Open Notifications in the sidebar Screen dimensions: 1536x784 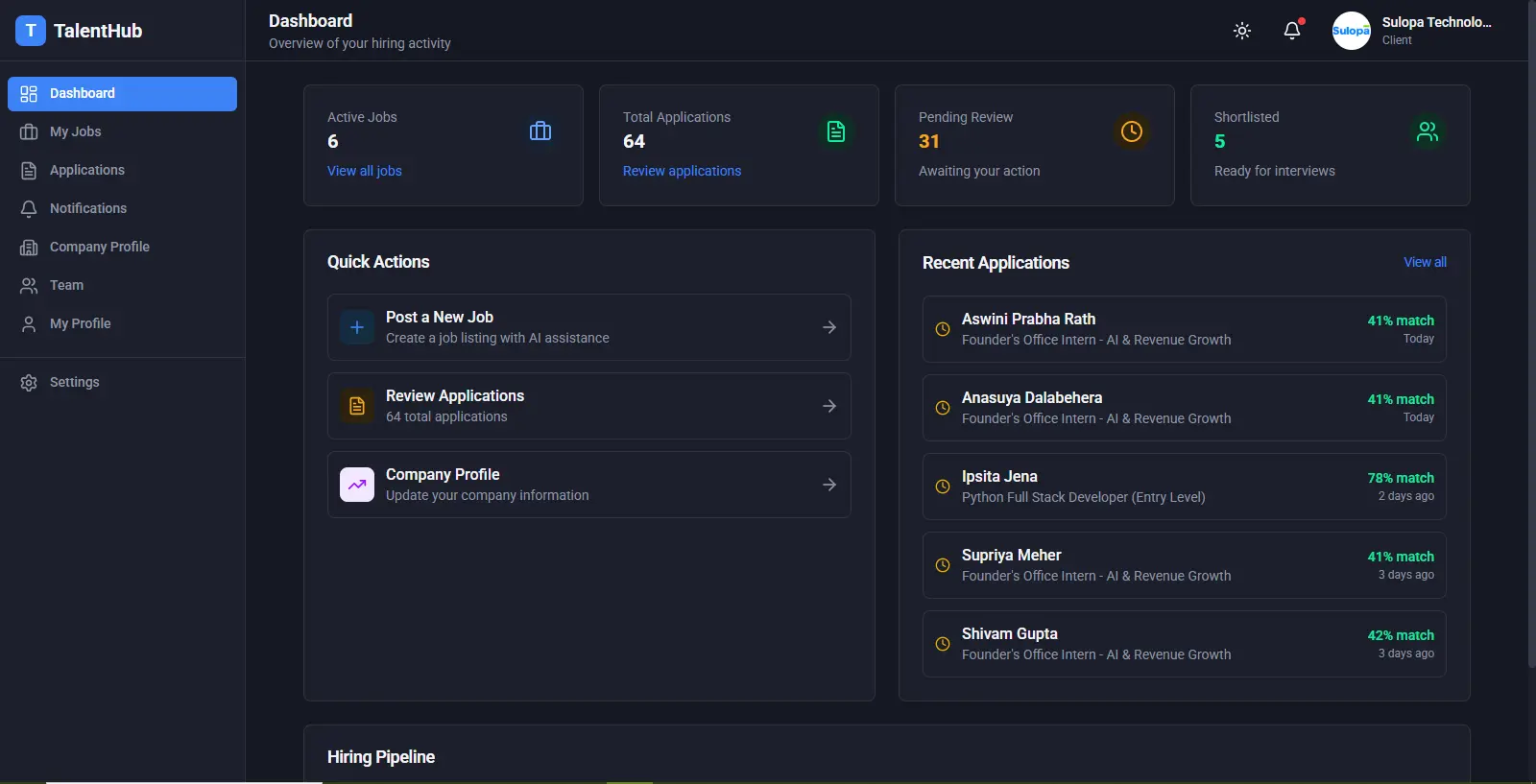pos(122,209)
